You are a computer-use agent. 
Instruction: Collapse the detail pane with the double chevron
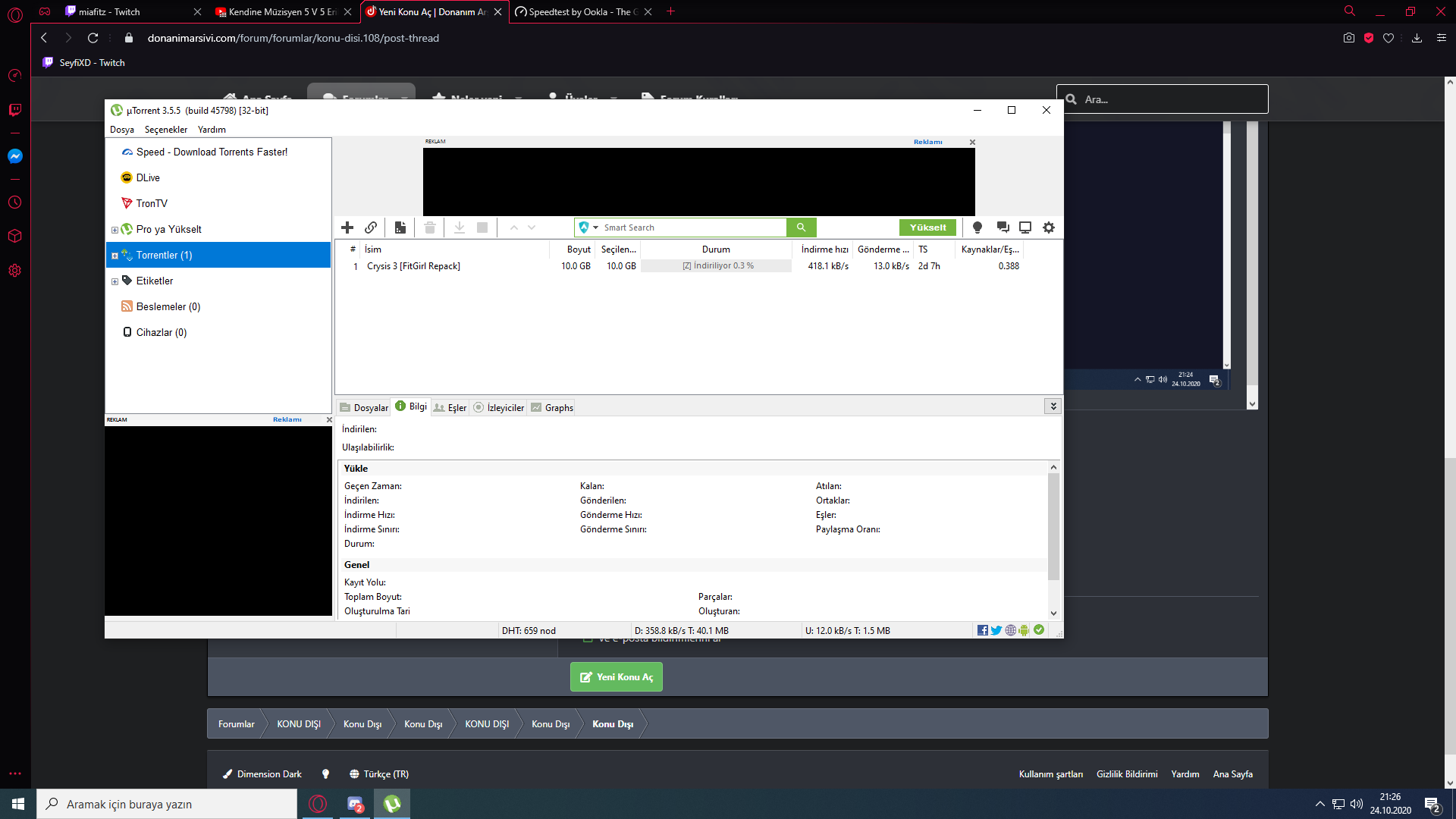pyautogui.click(x=1053, y=406)
